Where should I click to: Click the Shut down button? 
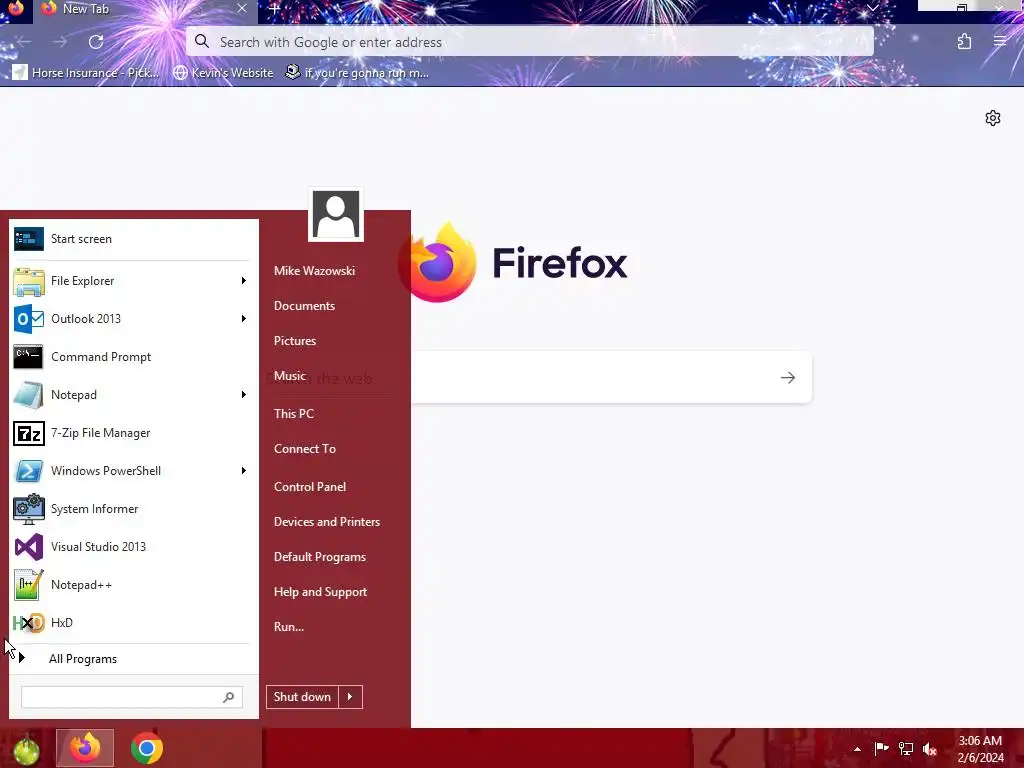point(302,697)
